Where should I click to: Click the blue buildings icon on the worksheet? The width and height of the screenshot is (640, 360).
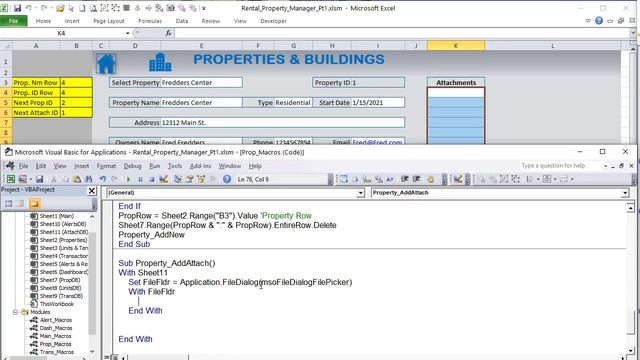(x=160, y=62)
